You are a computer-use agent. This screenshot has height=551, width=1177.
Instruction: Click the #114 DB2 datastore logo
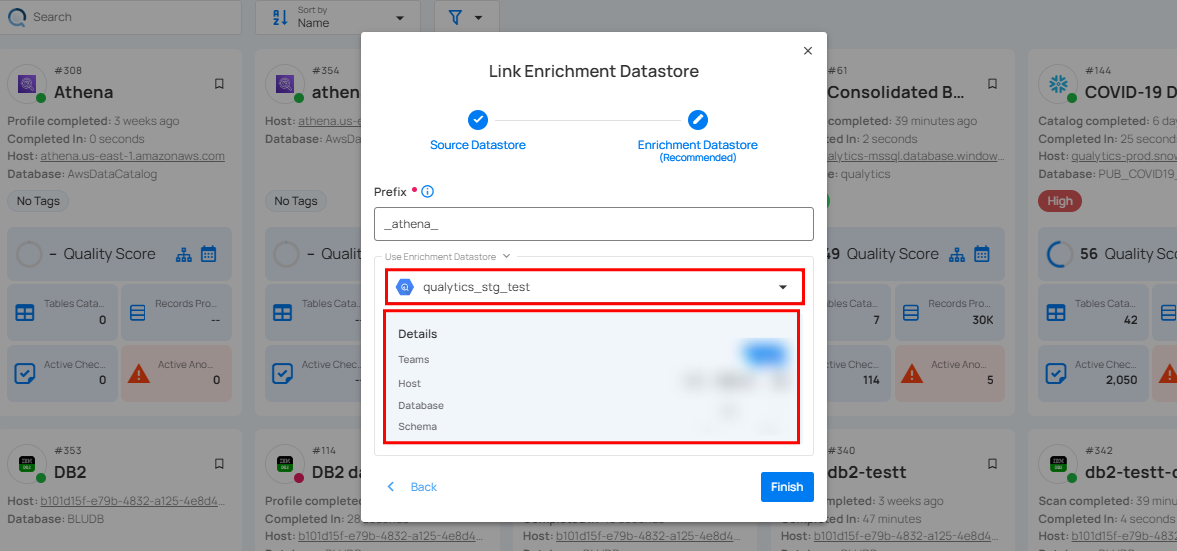[285, 464]
